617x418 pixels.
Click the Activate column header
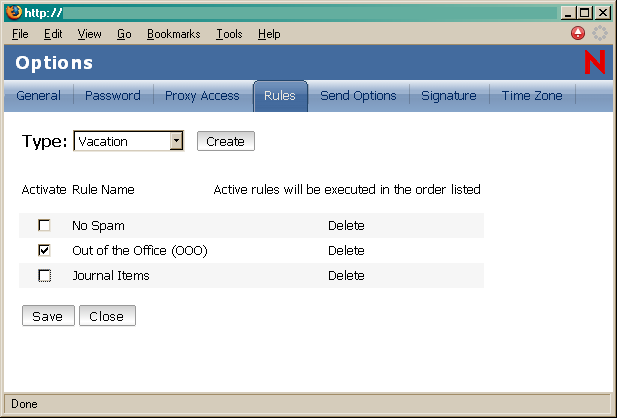[44, 190]
